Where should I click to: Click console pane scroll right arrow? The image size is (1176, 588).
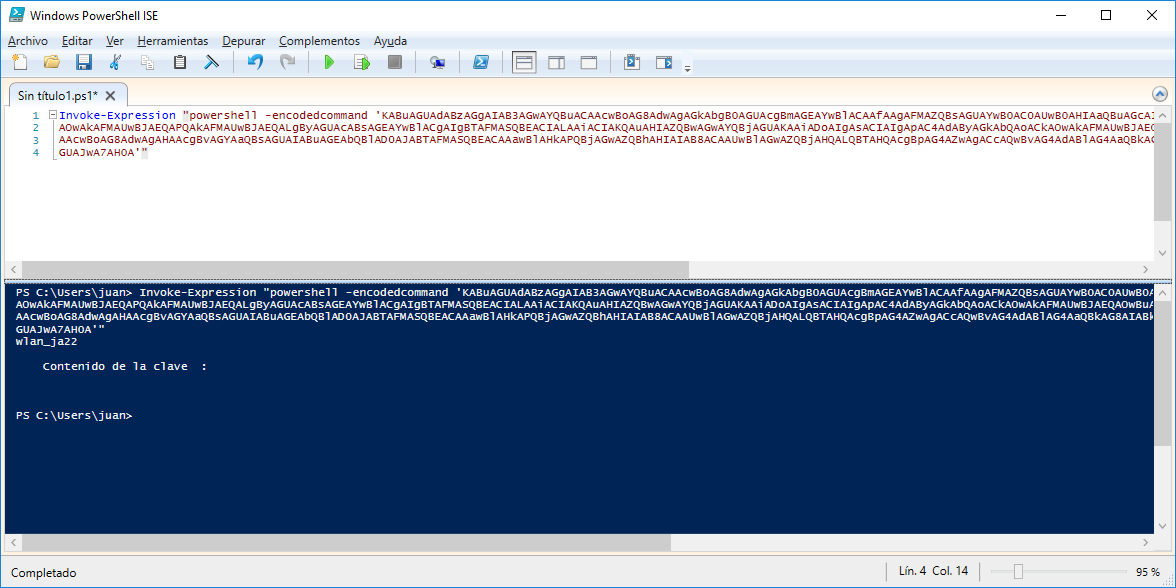point(1145,542)
